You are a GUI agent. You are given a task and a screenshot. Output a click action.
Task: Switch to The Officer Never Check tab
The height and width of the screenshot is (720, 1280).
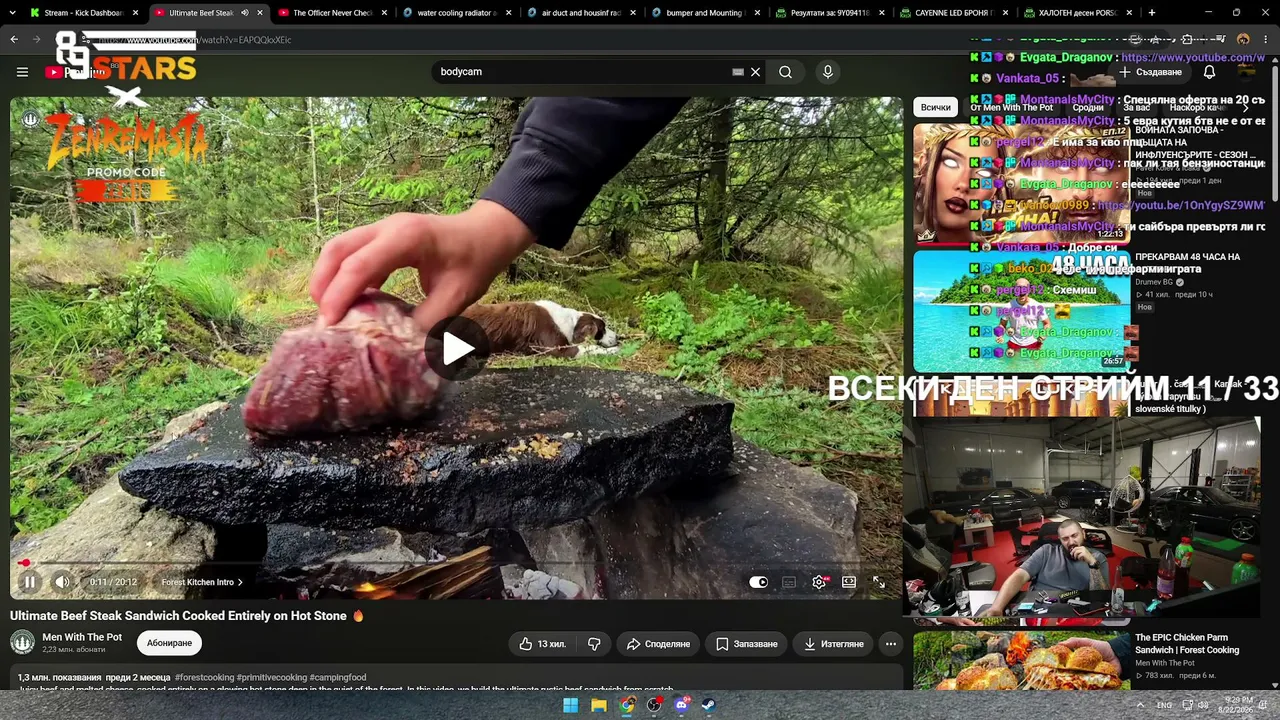click(x=331, y=13)
